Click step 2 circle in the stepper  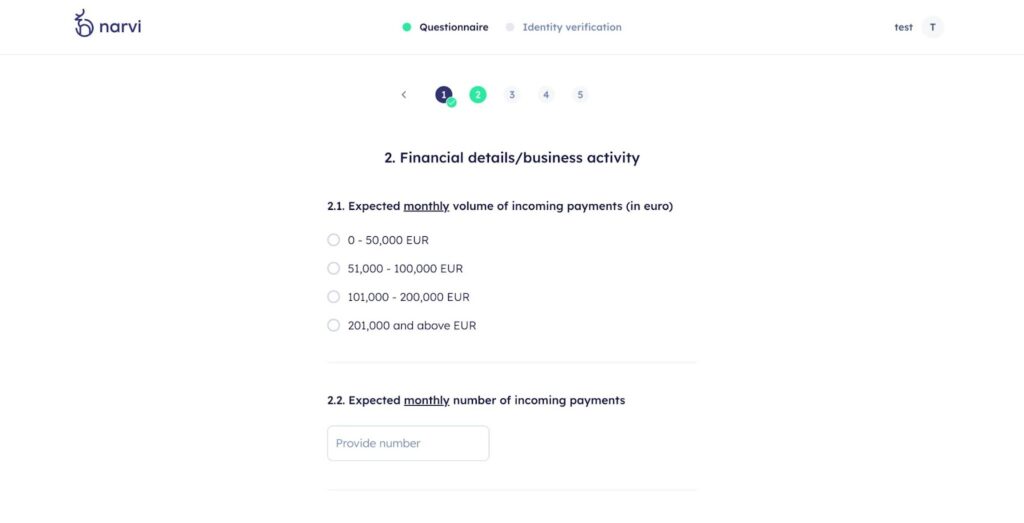tap(478, 95)
